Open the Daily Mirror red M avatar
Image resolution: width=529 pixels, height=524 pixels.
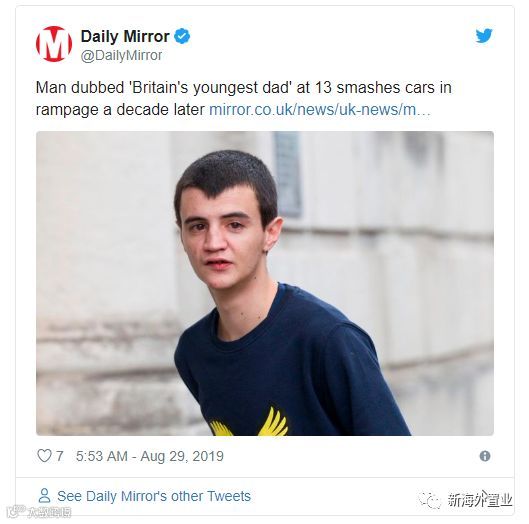click(x=54, y=44)
